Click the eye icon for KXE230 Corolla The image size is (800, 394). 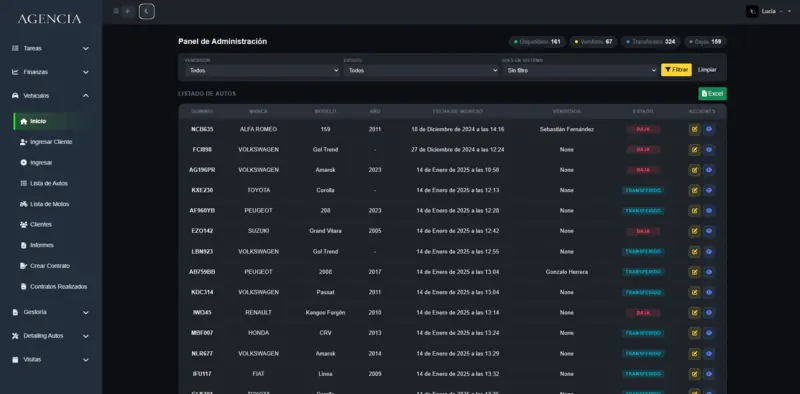click(709, 190)
